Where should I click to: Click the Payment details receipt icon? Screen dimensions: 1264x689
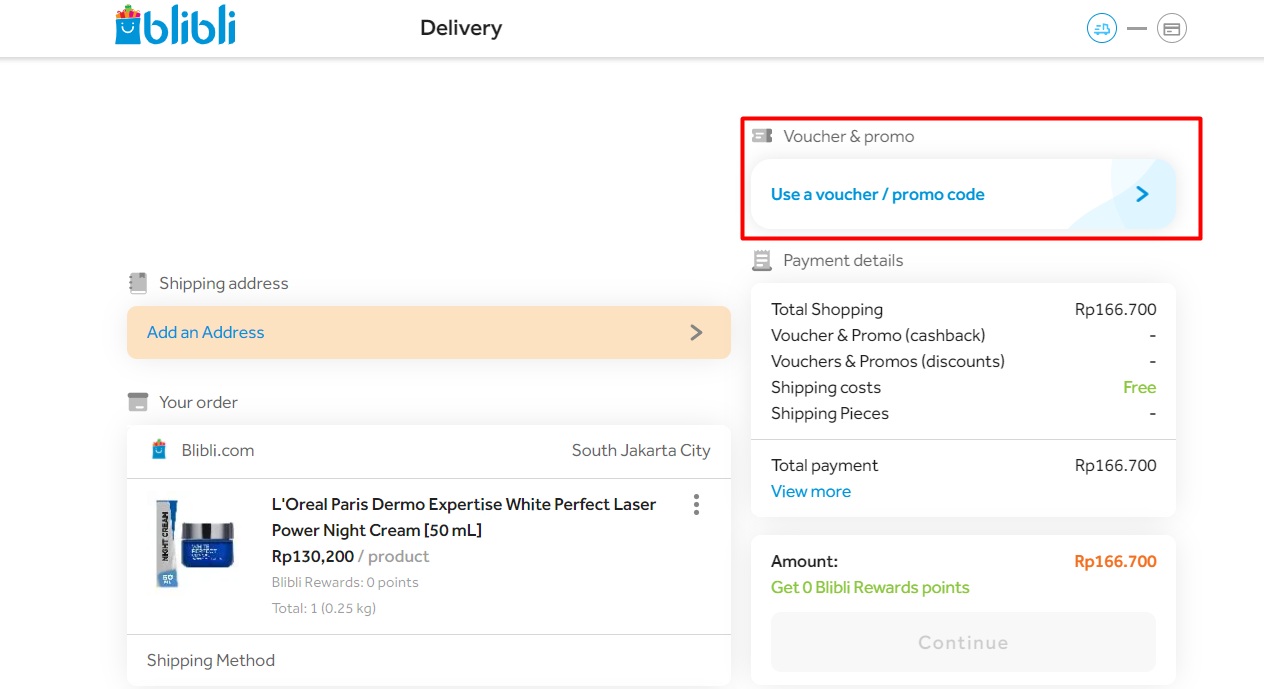(x=762, y=259)
